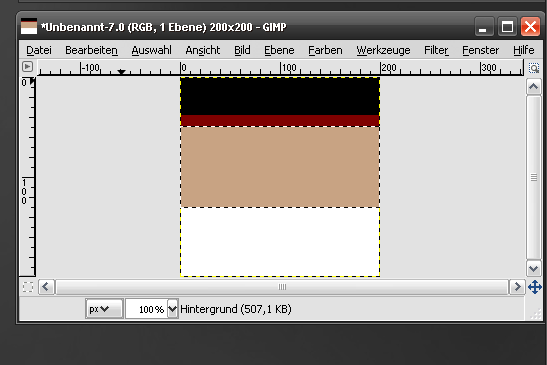This screenshot has width=547, height=365.
Task: Click the navigation cross-arrows icon
Action: 534,287
